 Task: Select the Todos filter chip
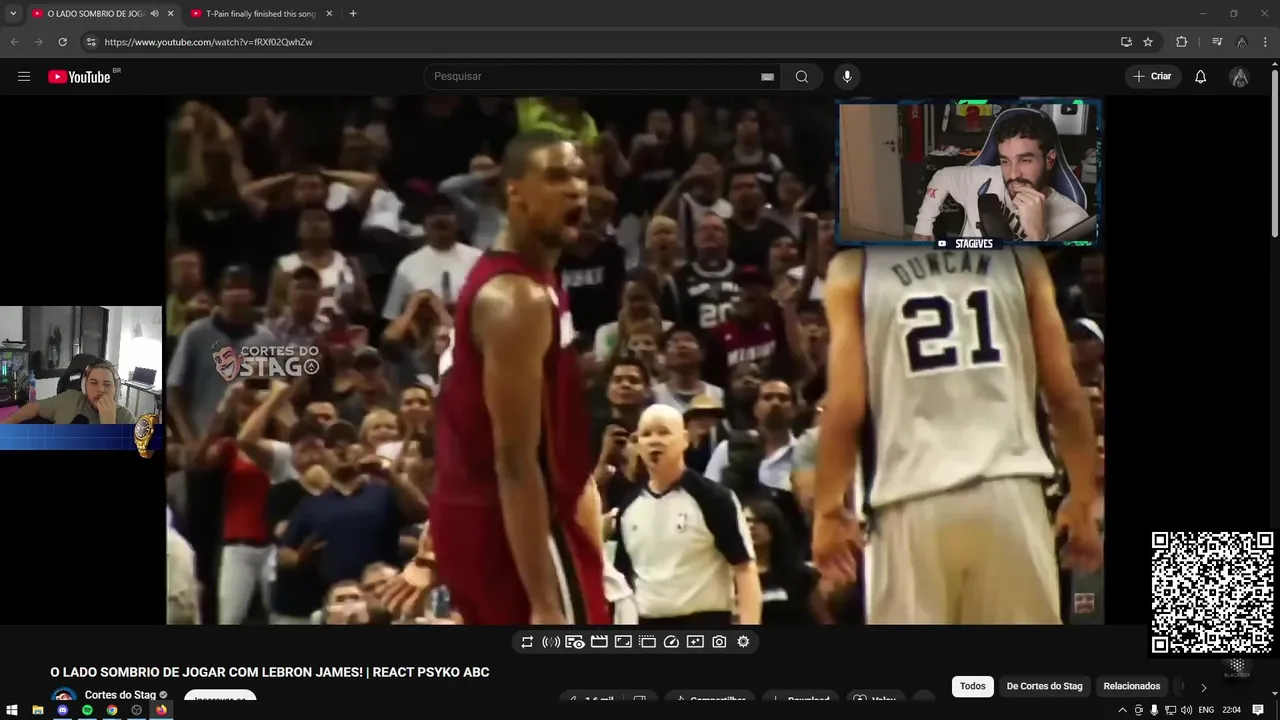(973, 686)
